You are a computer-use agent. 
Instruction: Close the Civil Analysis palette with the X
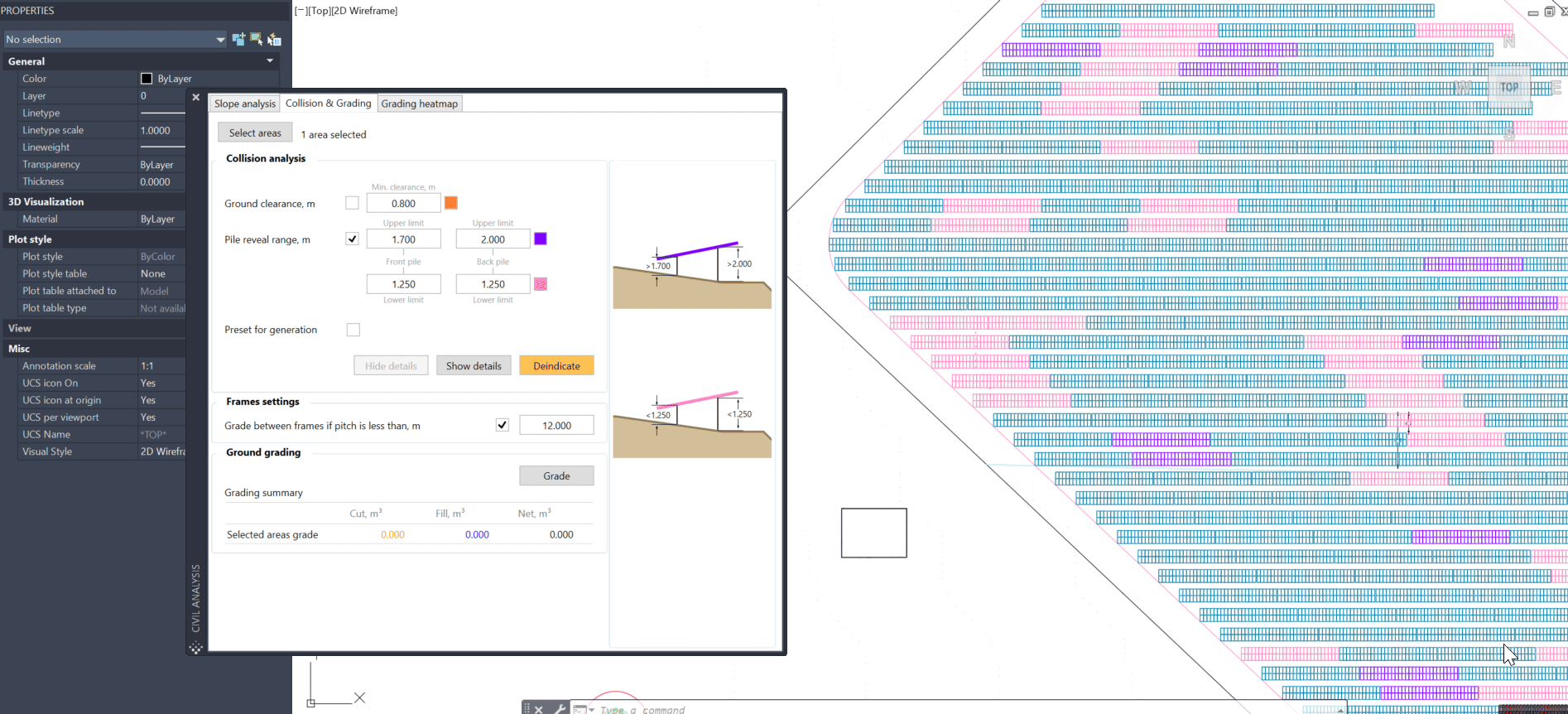coord(196,97)
